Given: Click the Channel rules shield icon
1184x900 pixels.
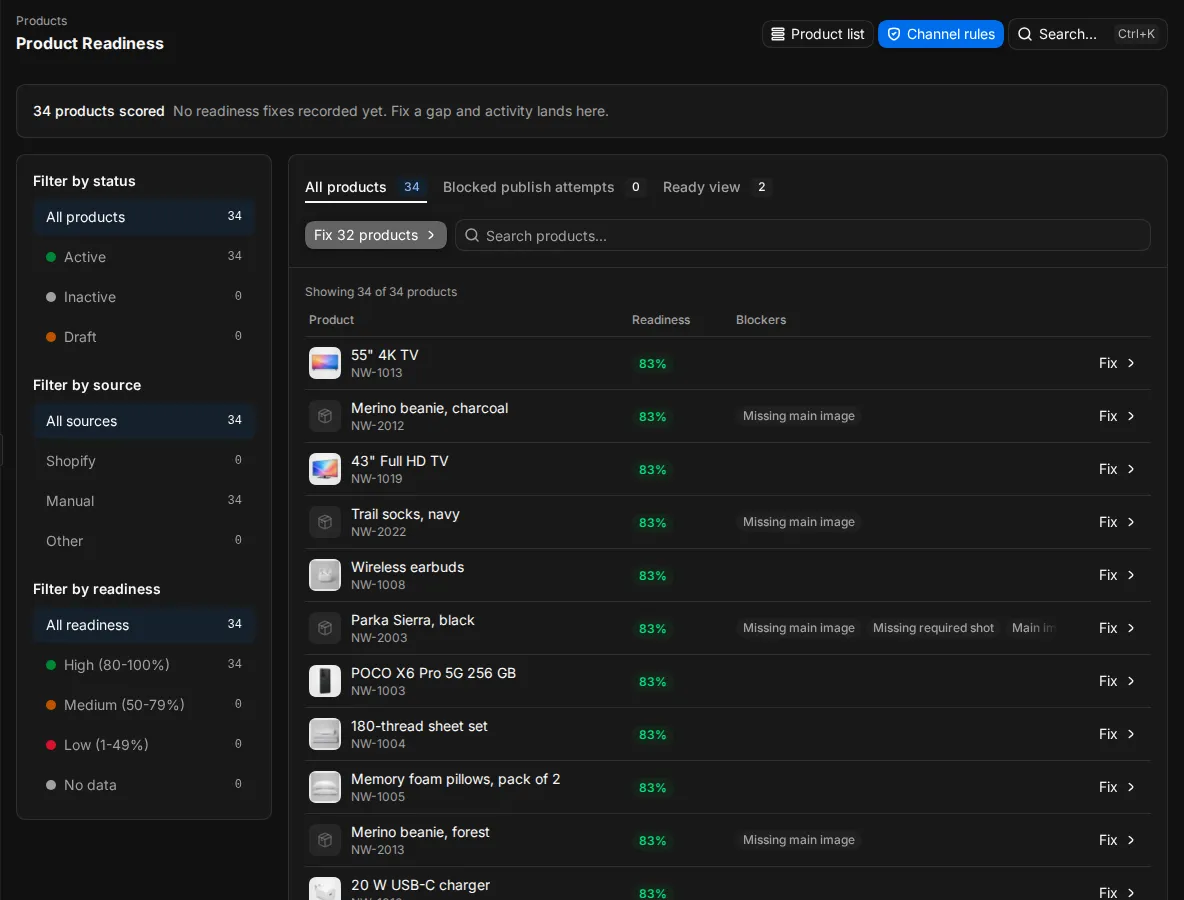Looking at the screenshot, I should [x=893, y=34].
